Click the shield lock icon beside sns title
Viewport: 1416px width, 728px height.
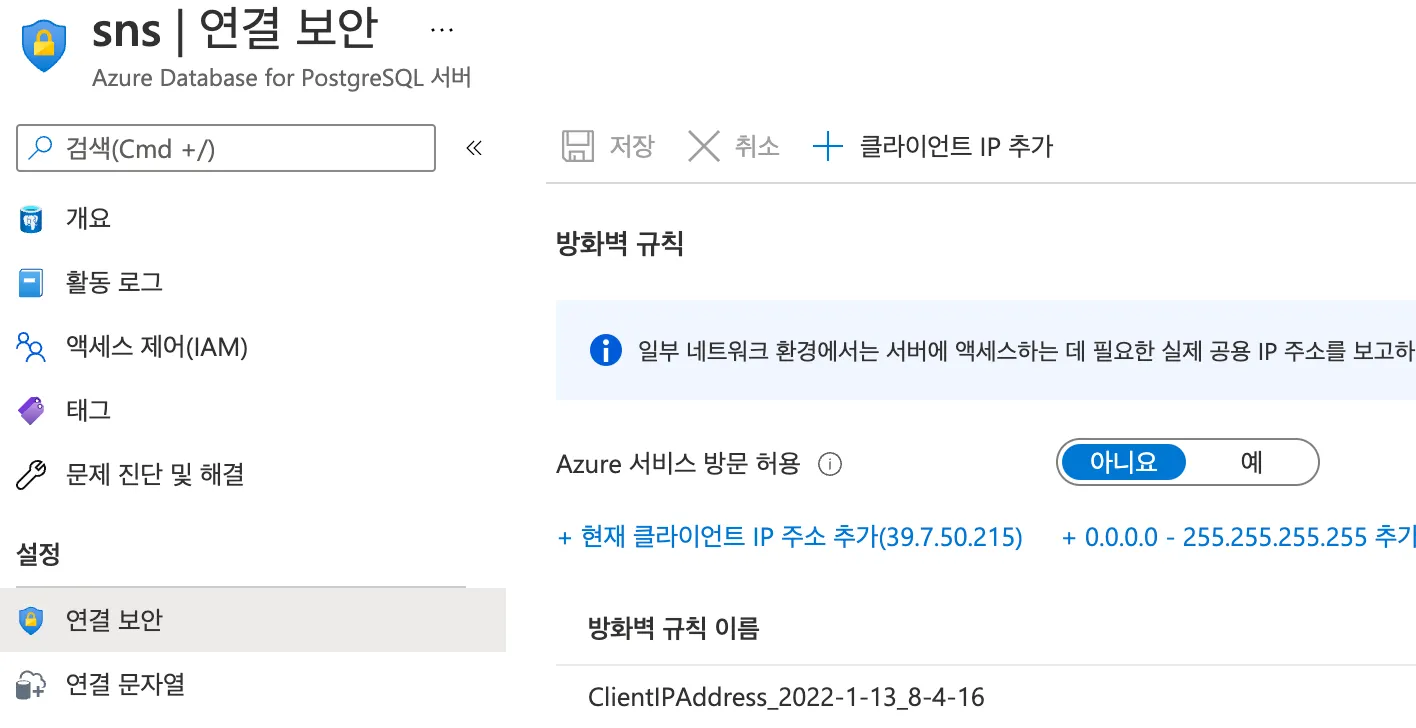tap(43, 45)
